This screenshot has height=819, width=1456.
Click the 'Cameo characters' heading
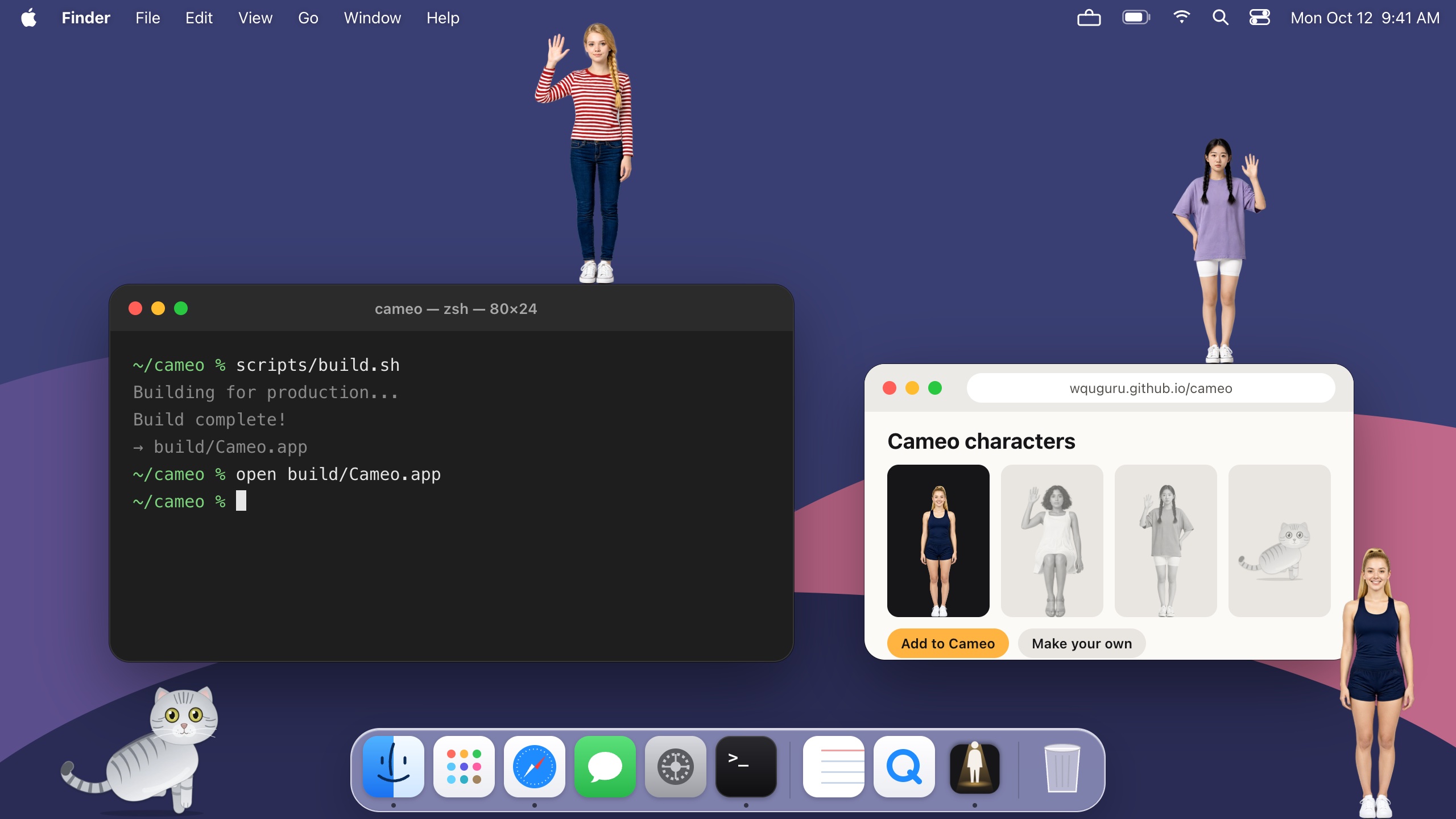pos(981,441)
